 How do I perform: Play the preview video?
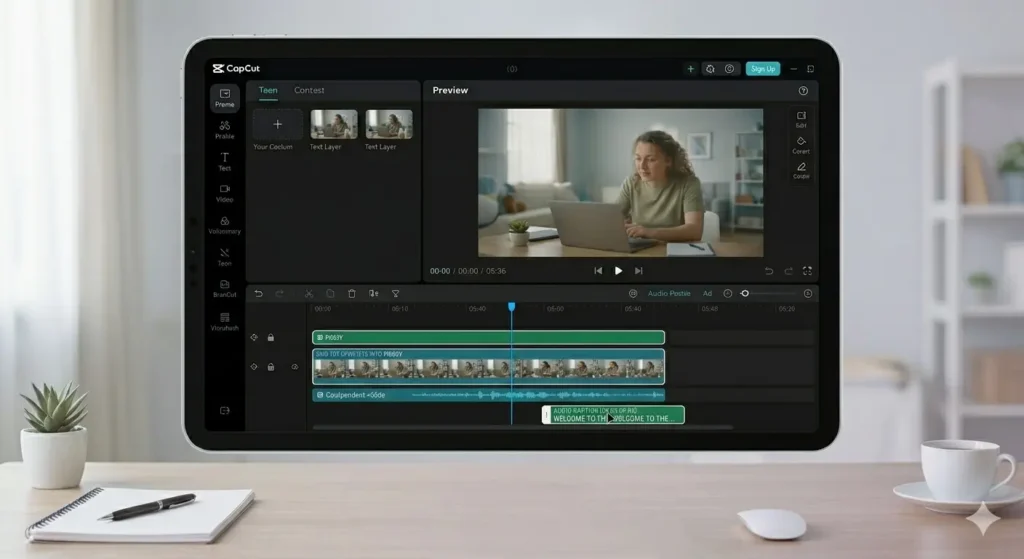click(618, 271)
